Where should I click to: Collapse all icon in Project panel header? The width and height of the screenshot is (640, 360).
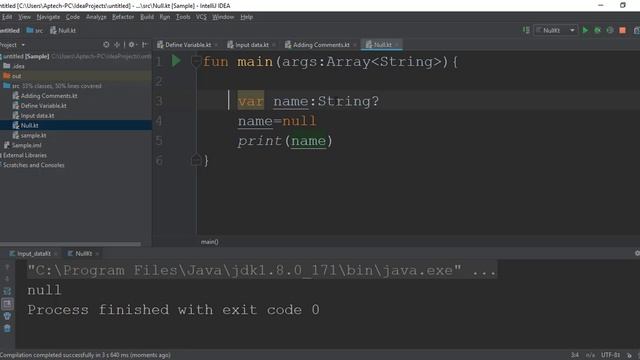117,44
